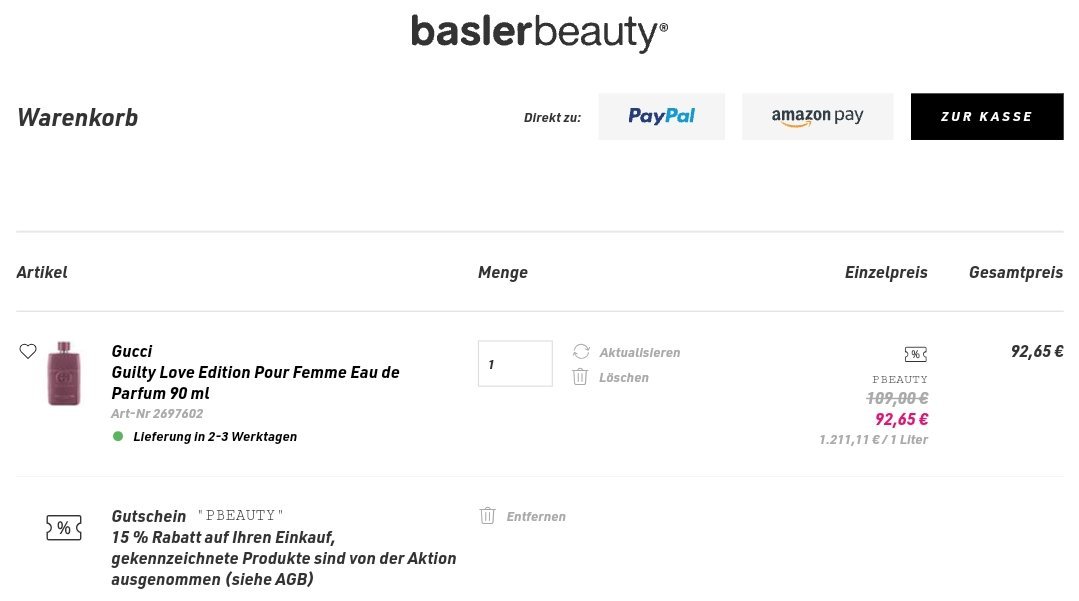Remove voucher via the Entfernen link
Viewport: 1079px width, 601px height.
click(536, 516)
